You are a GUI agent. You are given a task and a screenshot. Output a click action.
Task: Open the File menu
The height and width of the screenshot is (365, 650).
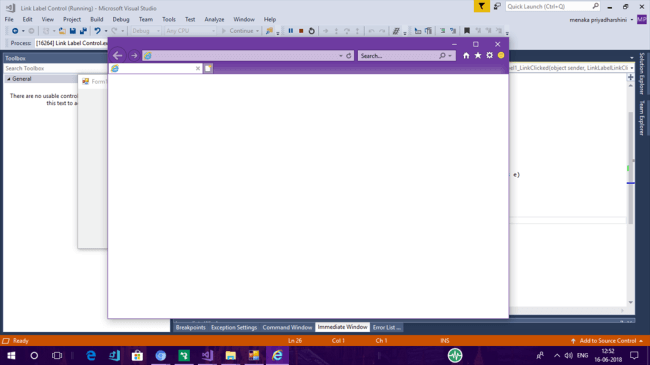point(9,19)
